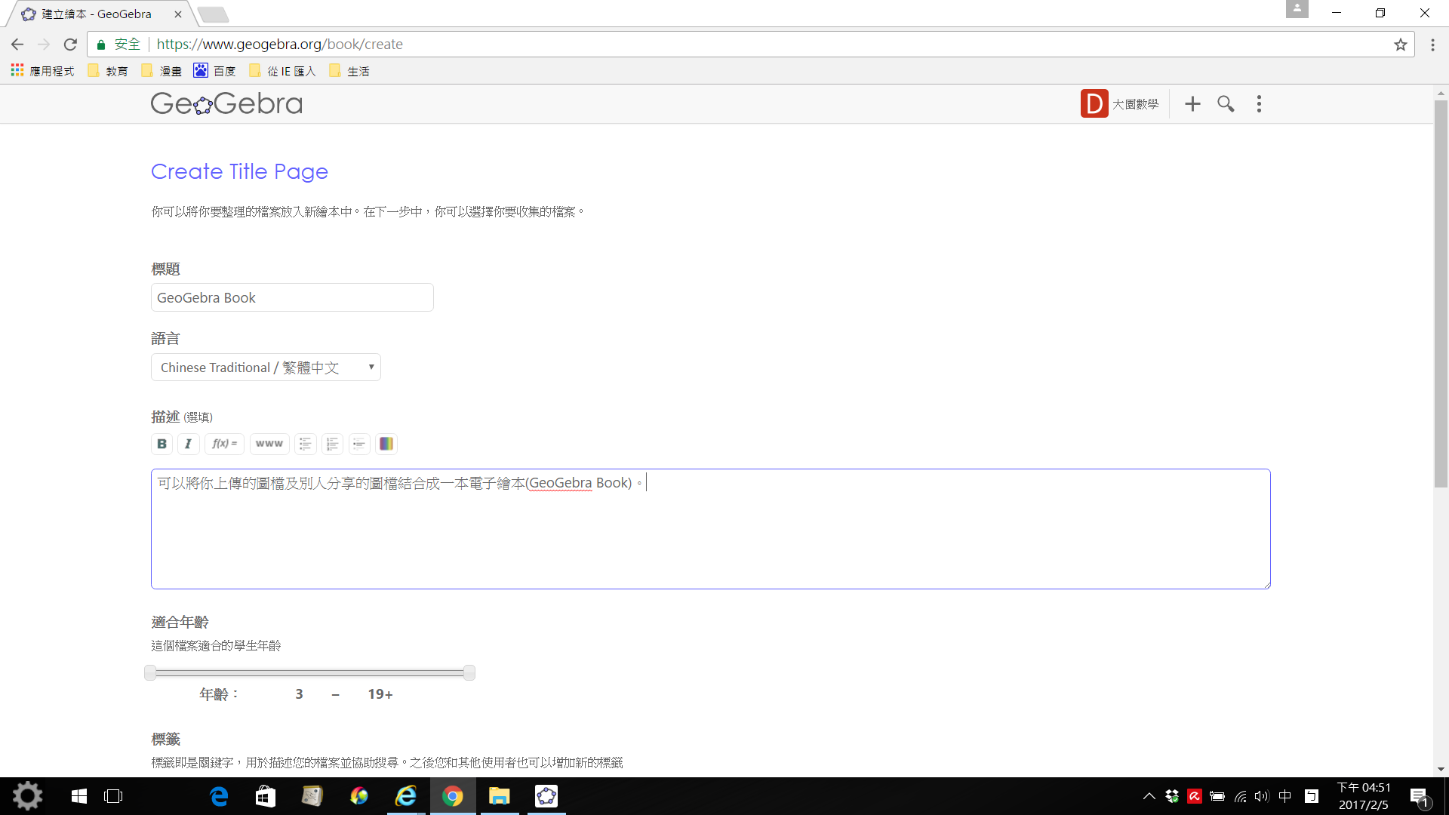Open GeoGebra app from taskbar
The width and height of the screenshot is (1449, 815).
coord(546,796)
